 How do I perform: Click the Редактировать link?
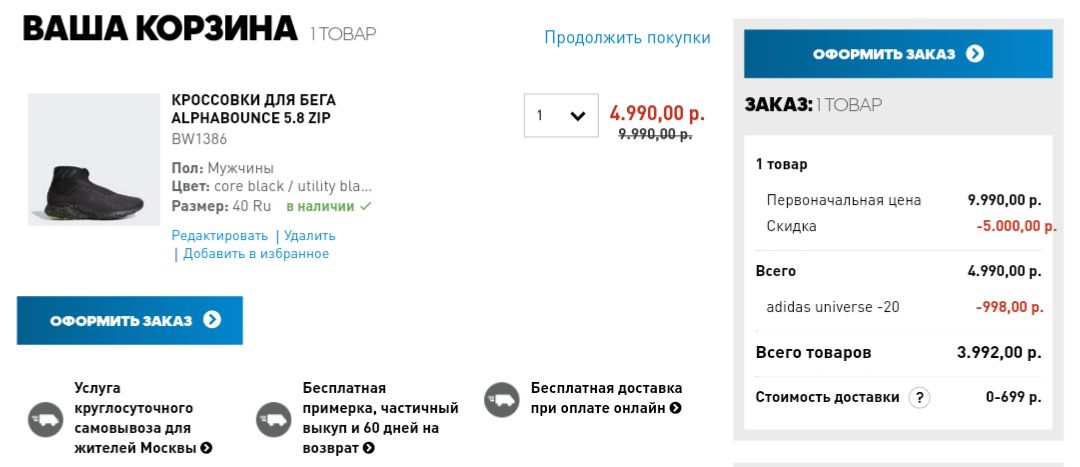pos(220,236)
